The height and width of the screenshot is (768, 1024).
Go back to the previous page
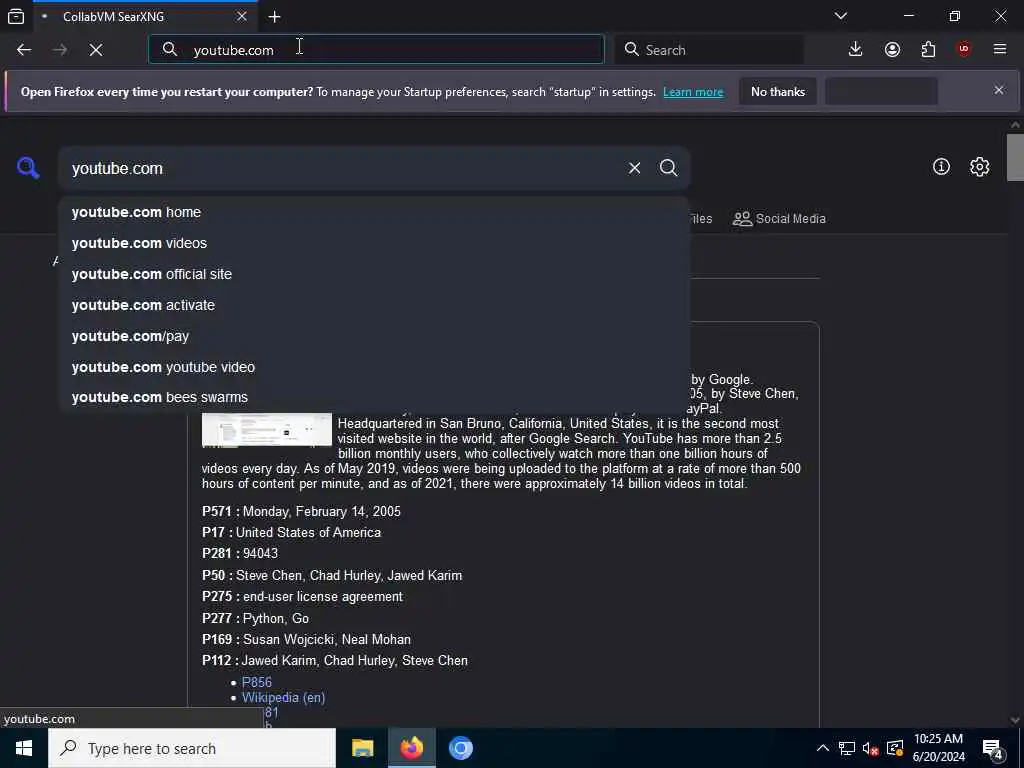24,50
